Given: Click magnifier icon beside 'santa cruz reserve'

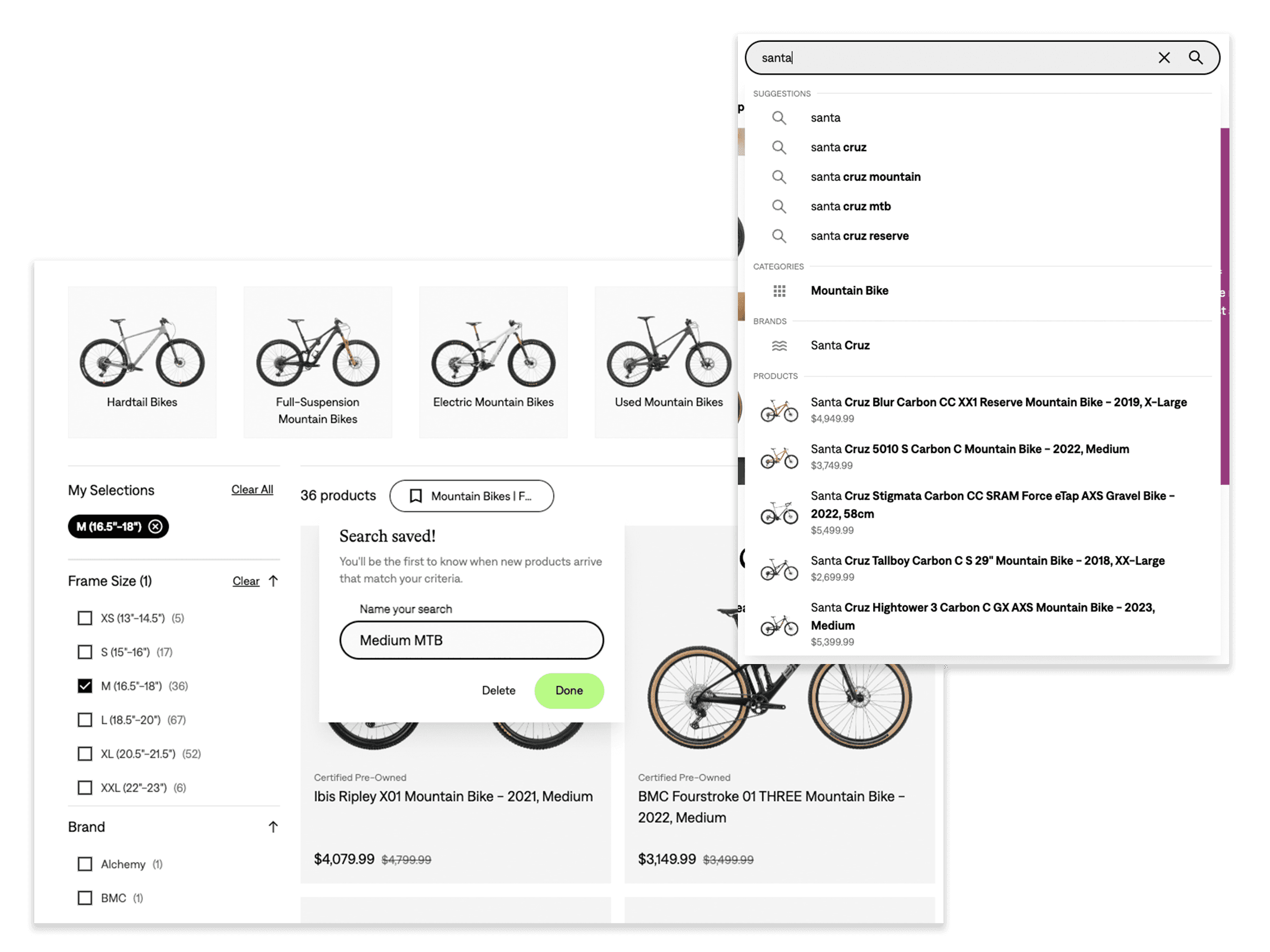Looking at the screenshot, I should click(778, 236).
